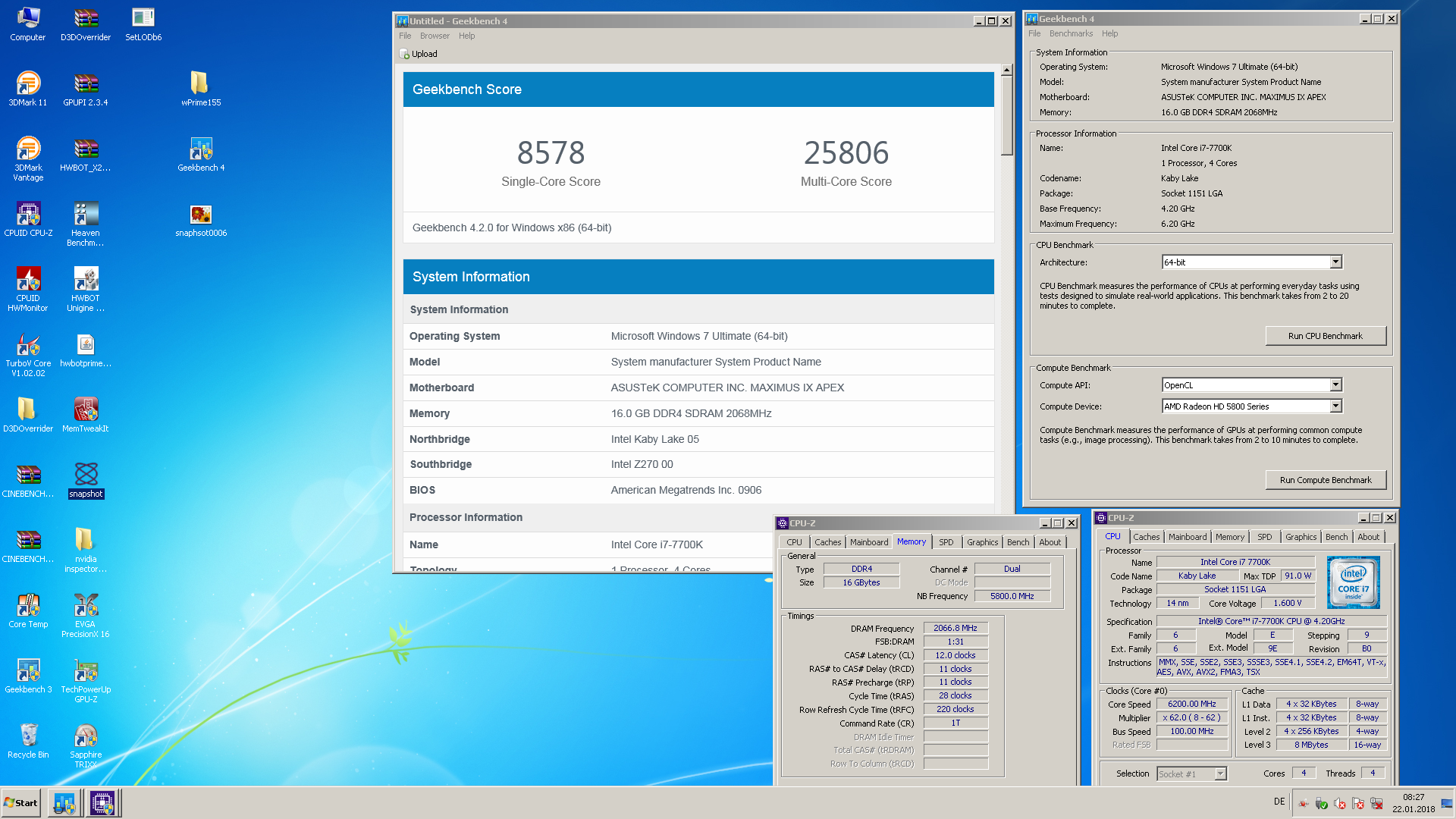
Task: Open Heaven Benchmark desktop shortcut
Action: click(86, 223)
